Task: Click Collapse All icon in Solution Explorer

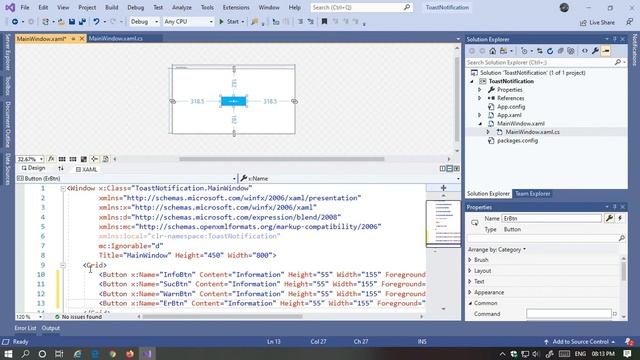Action: point(560,51)
